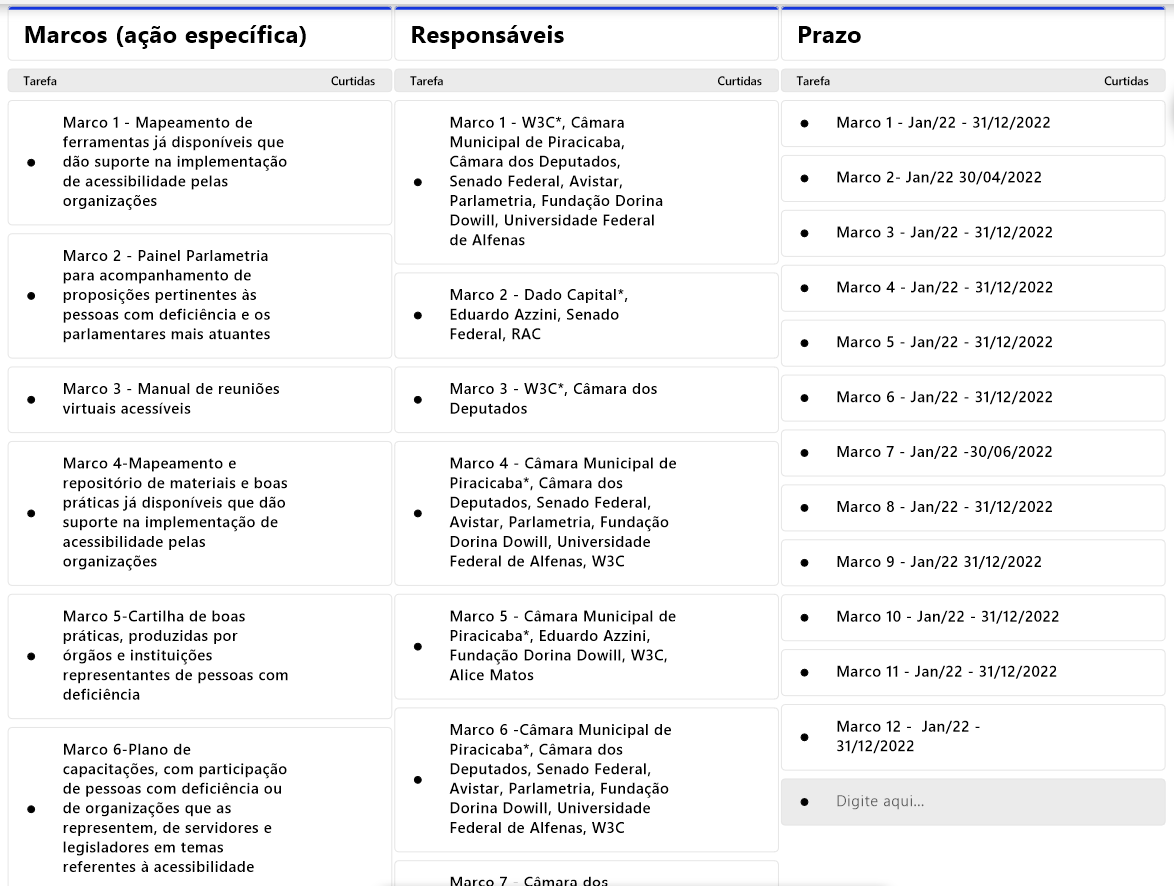The image size is (1174, 886).
Task: Click bullet beside Marco 5 Cartilha card
Action: 31,656
